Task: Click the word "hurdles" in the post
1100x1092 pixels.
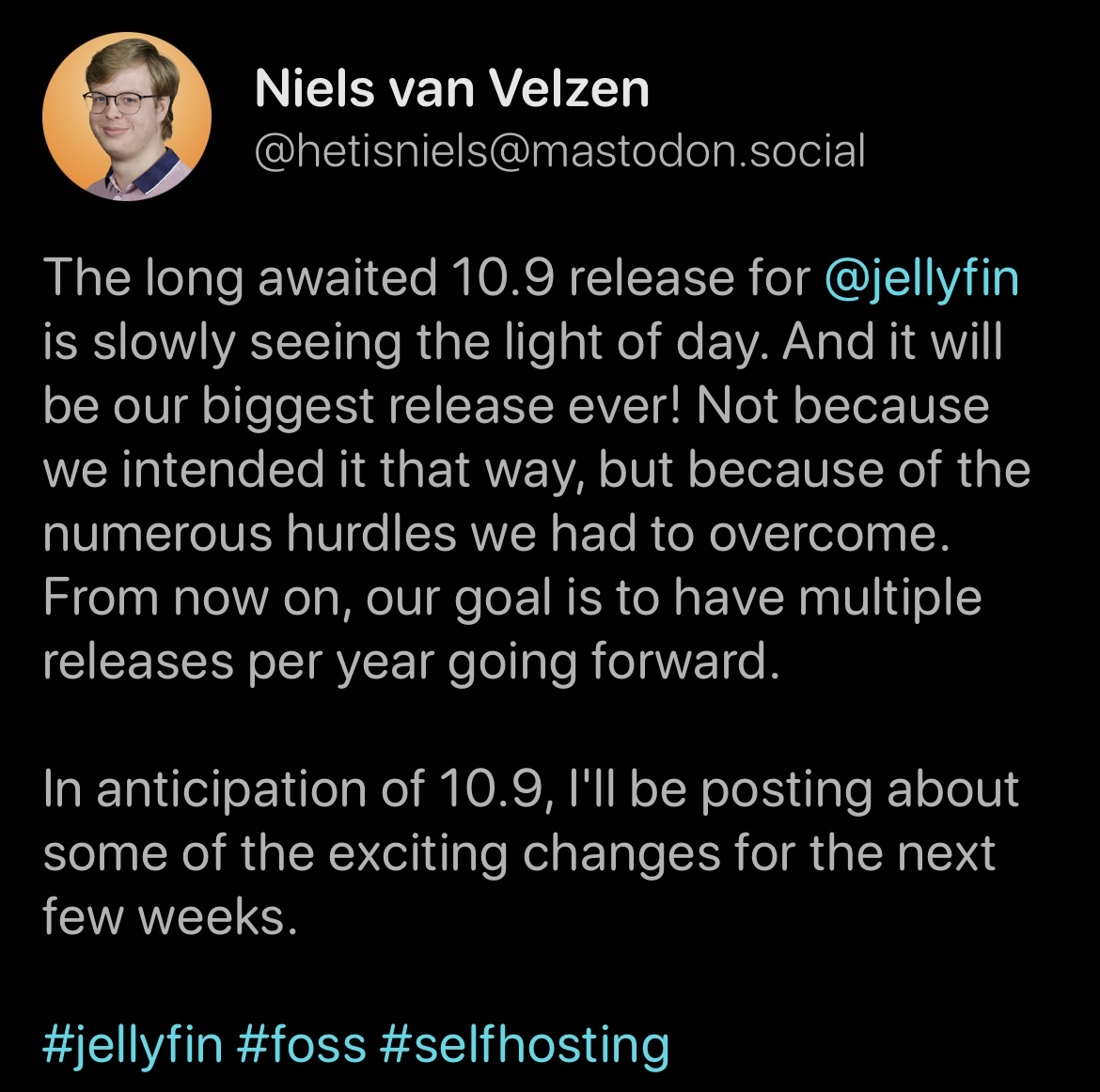Action: (371, 534)
